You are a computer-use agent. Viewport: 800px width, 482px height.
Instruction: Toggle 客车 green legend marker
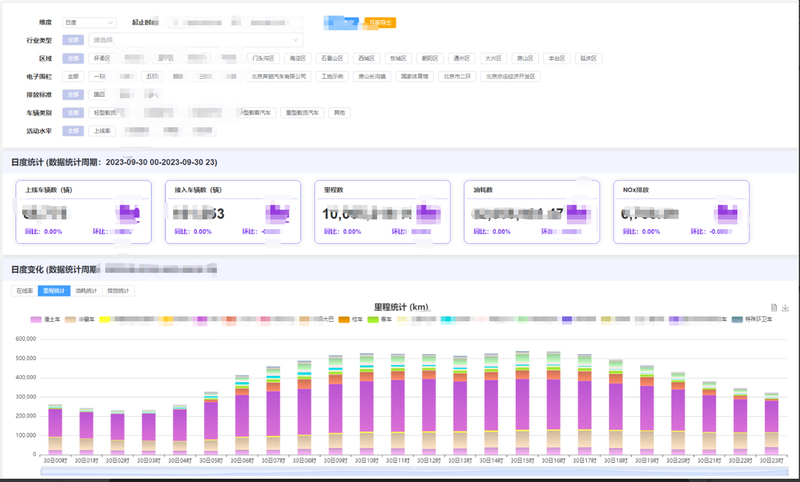373,319
